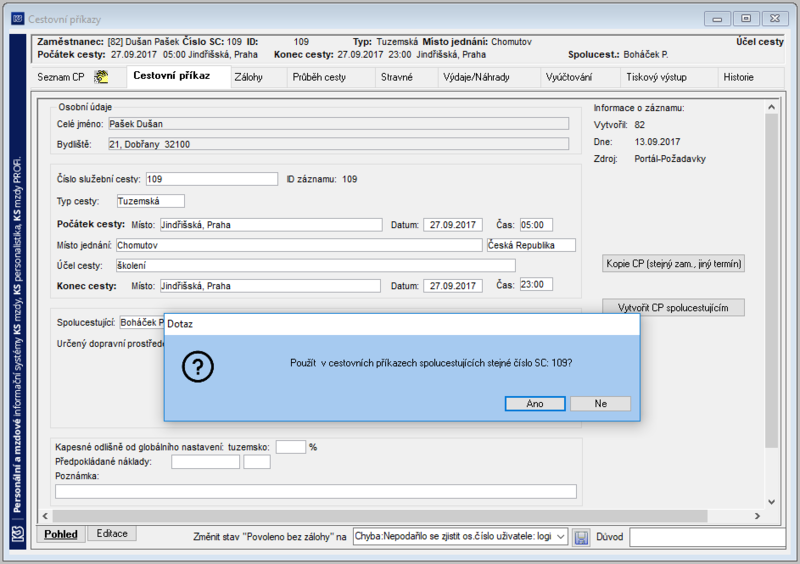Click horizontal scrollbar left arrow
Screen dimensions: 800x564
(45, 516)
